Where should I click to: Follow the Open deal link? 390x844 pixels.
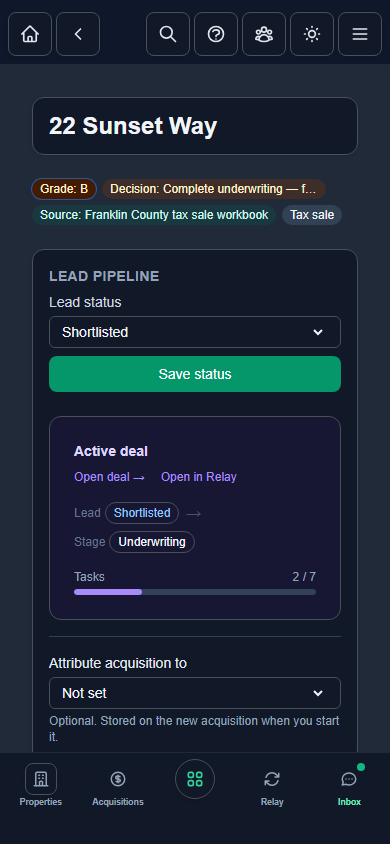110,477
